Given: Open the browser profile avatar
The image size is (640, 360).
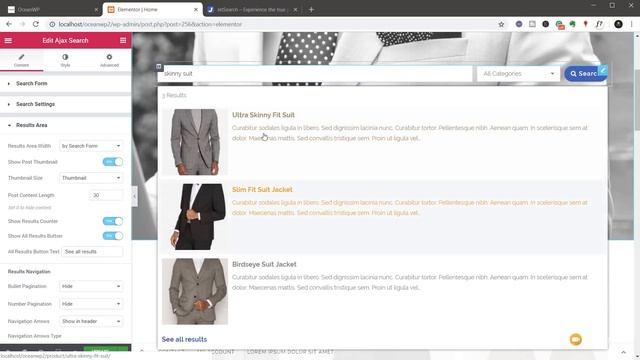Looking at the screenshot, I should [618, 24].
